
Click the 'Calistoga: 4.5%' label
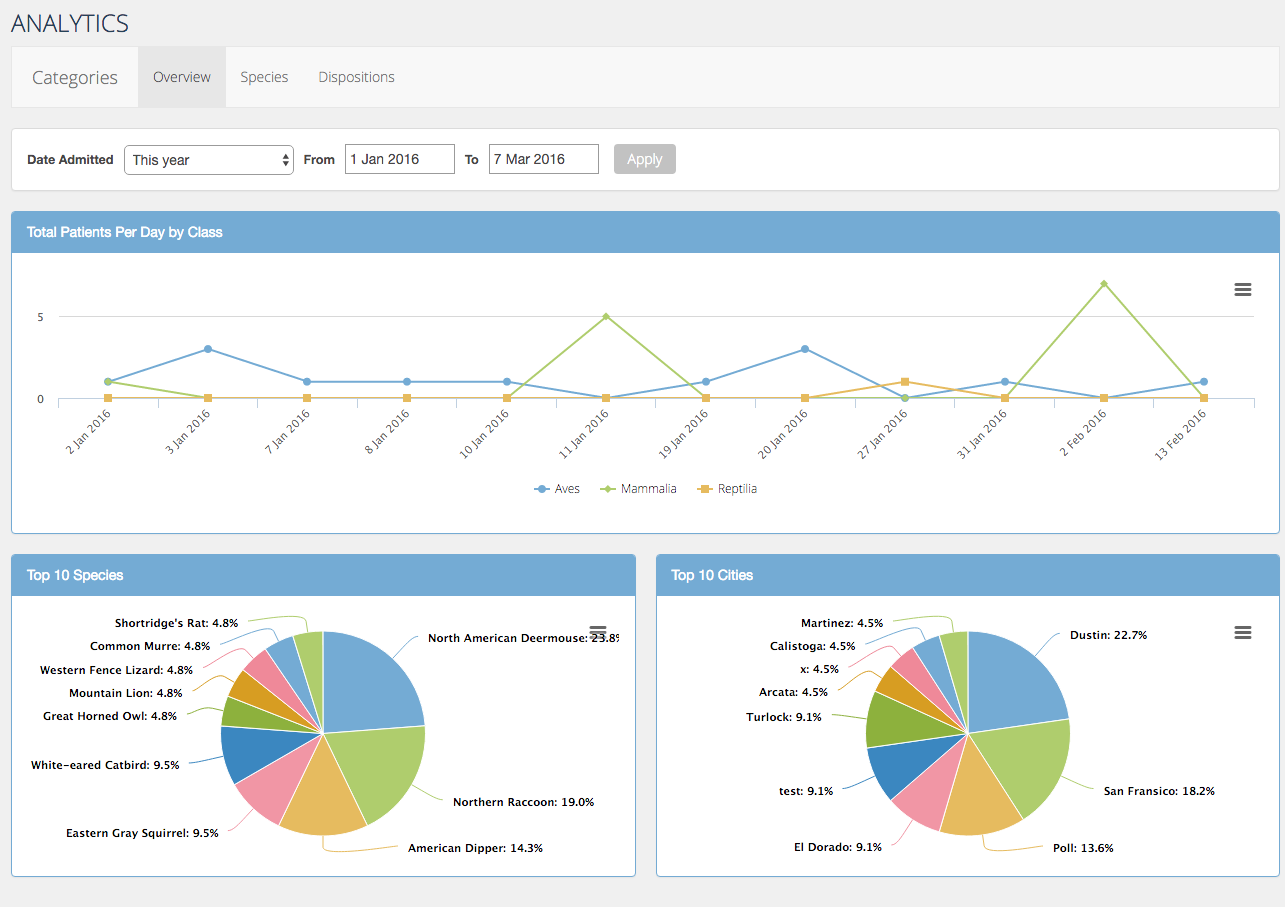813,646
